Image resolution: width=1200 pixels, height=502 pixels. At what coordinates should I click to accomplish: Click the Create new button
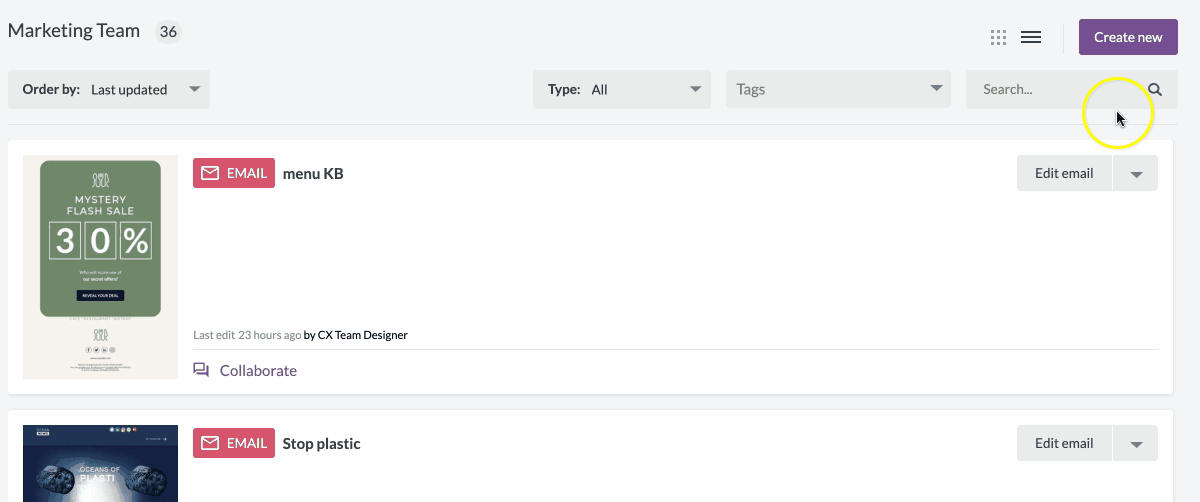(x=1128, y=37)
